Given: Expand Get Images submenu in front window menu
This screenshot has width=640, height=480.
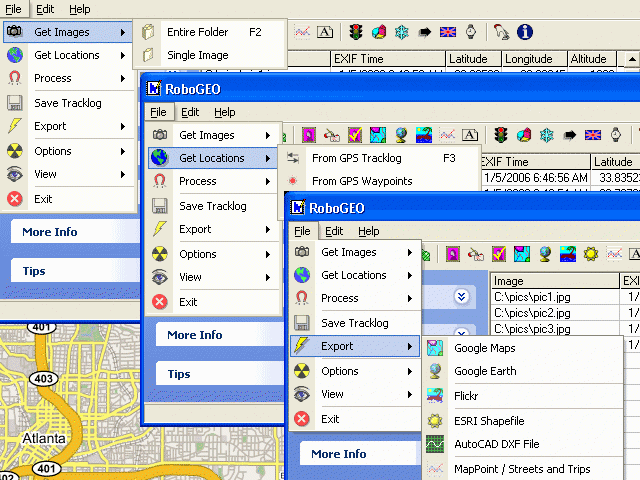Looking at the screenshot, I should pyautogui.click(x=410, y=252).
